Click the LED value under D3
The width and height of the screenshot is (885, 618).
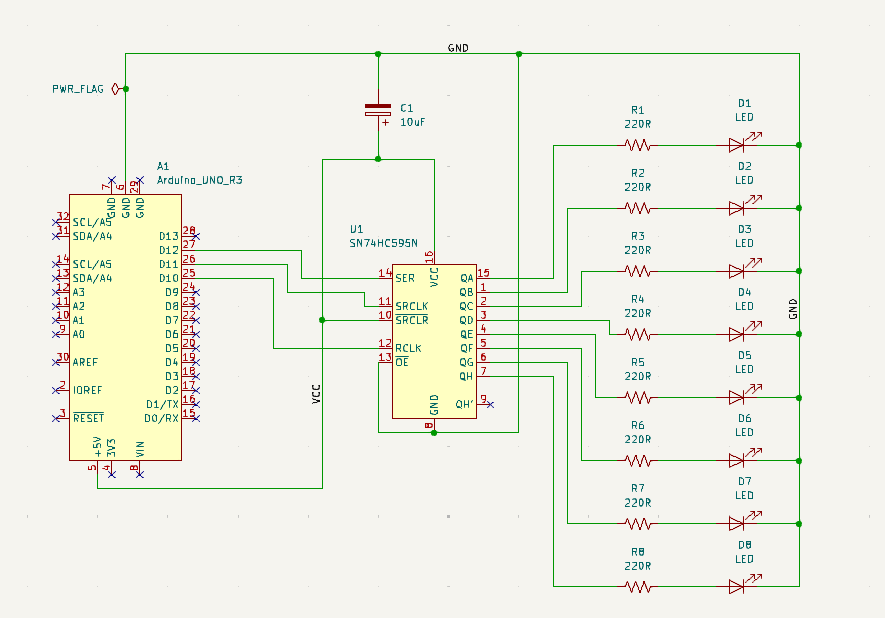tap(744, 243)
